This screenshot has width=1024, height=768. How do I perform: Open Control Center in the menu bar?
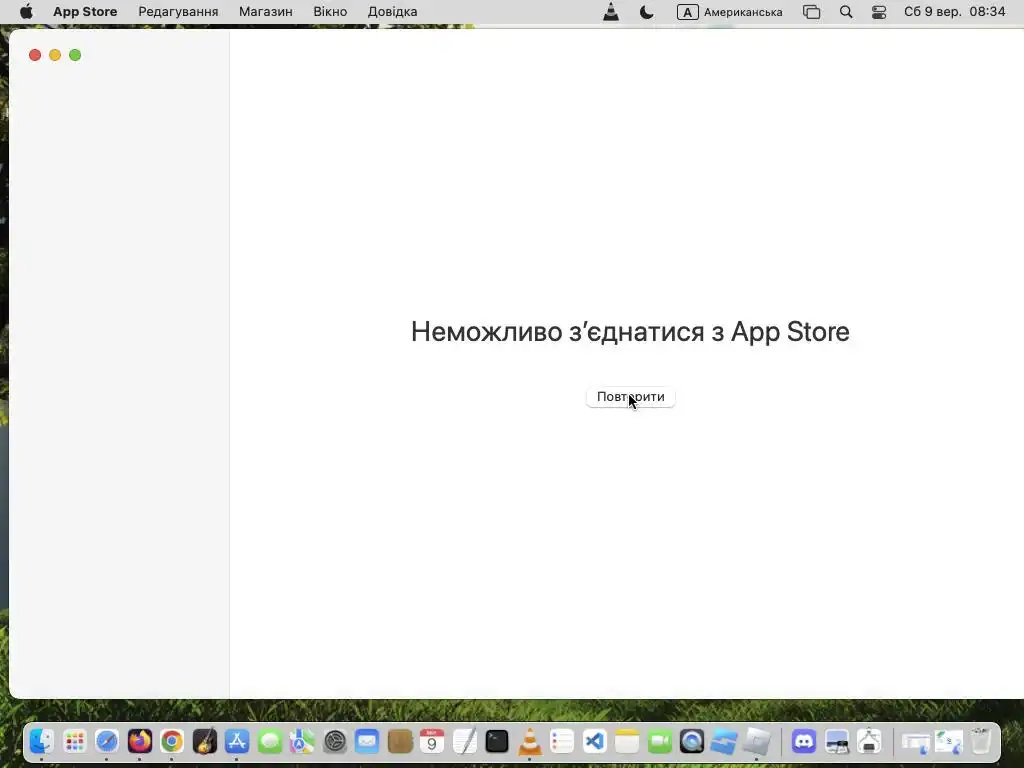[879, 12]
